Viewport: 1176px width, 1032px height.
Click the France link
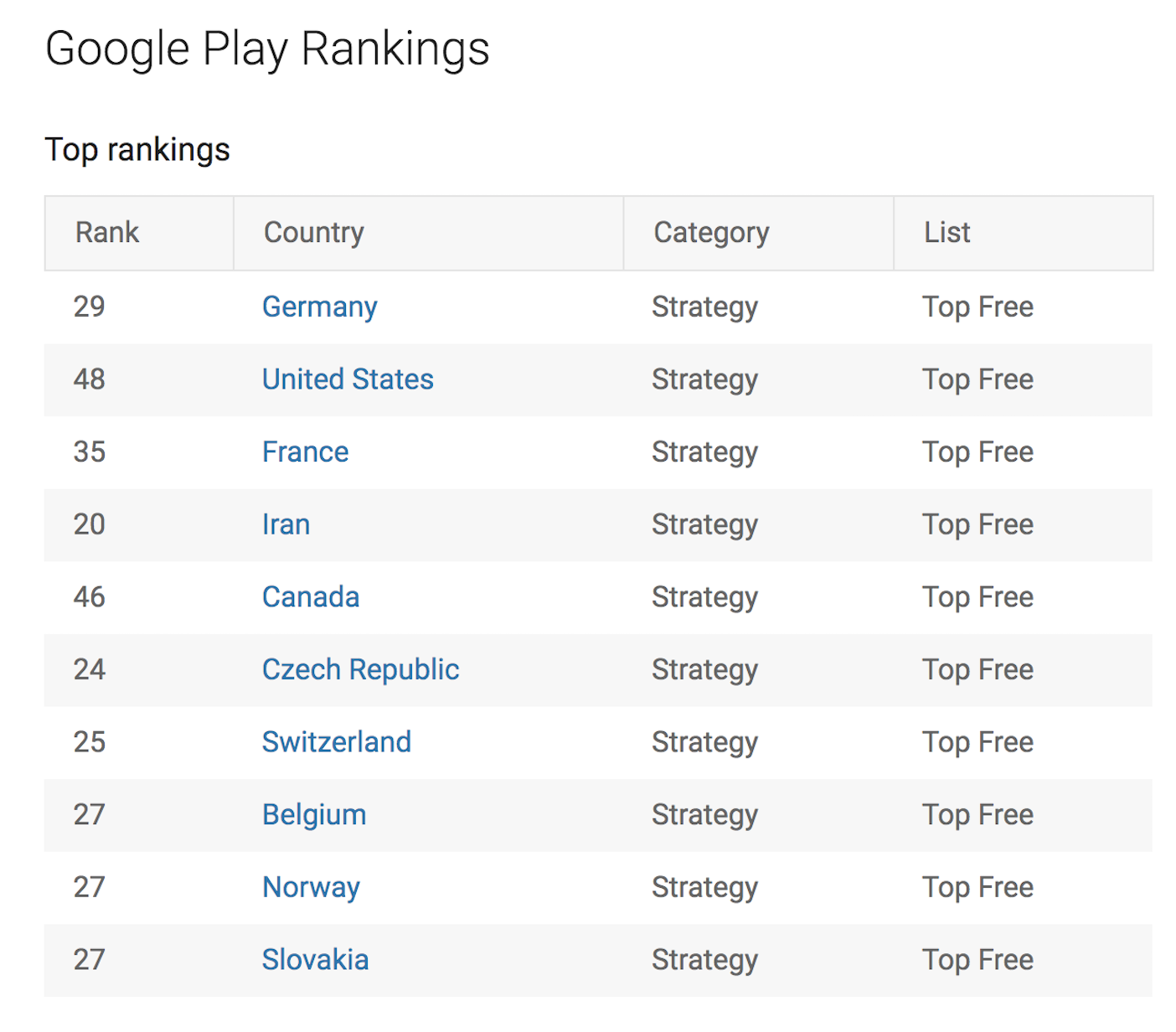click(305, 452)
